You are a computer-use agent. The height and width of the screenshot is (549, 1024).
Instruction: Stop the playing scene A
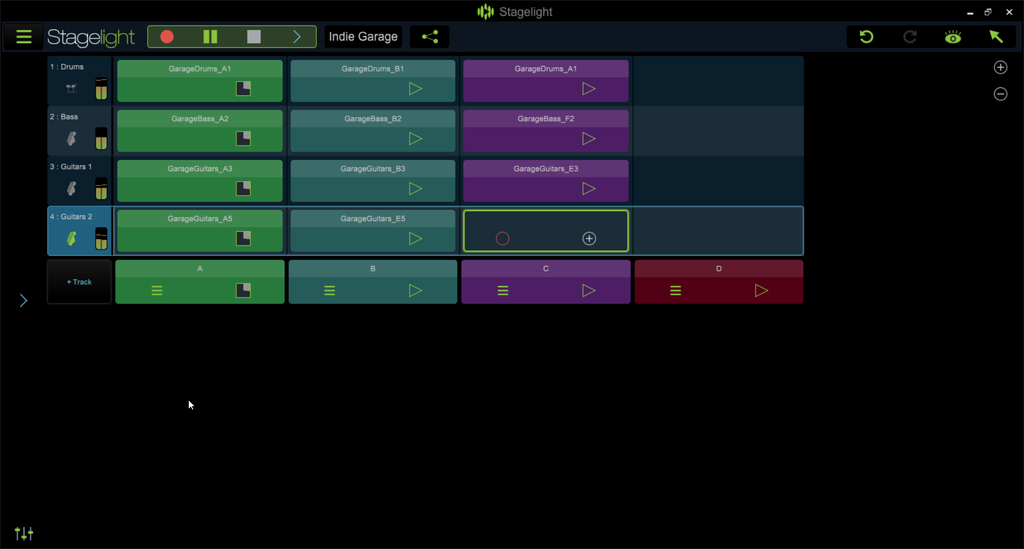click(x=244, y=290)
